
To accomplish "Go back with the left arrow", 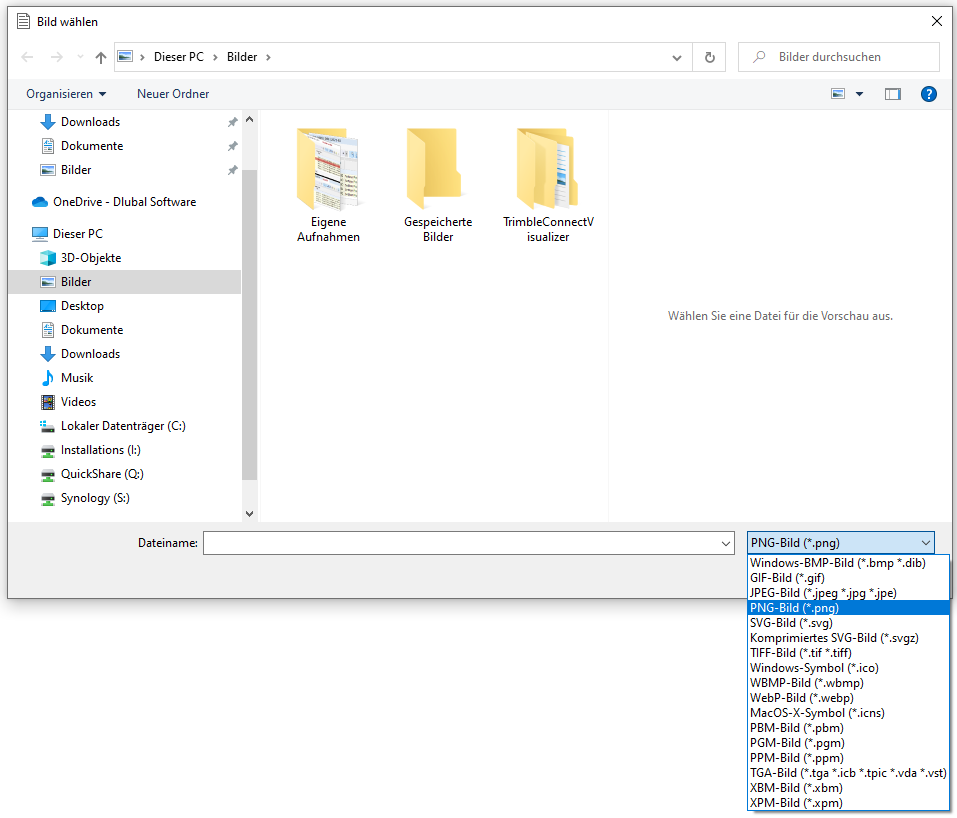I will (x=27, y=57).
